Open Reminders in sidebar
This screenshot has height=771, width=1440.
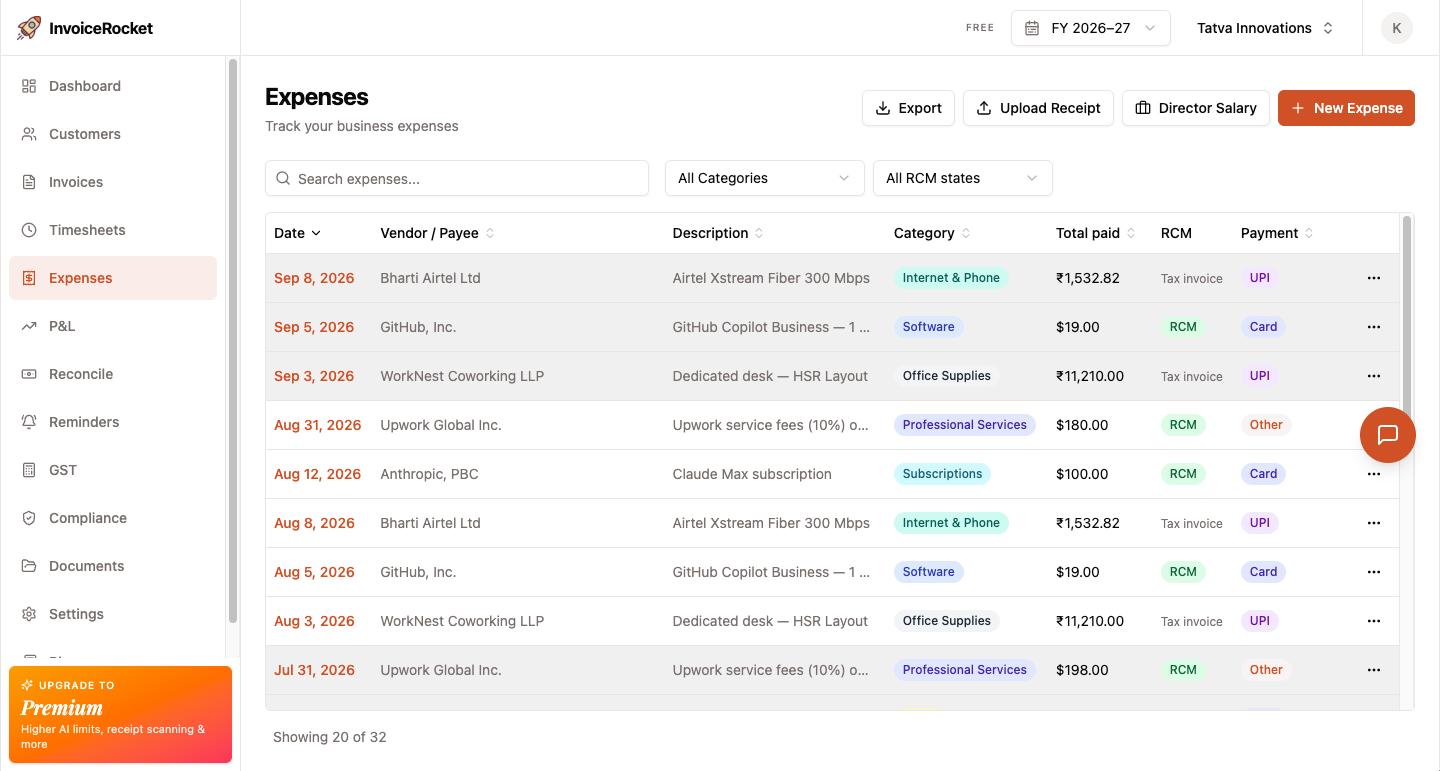pyautogui.click(x=113, y=422)
